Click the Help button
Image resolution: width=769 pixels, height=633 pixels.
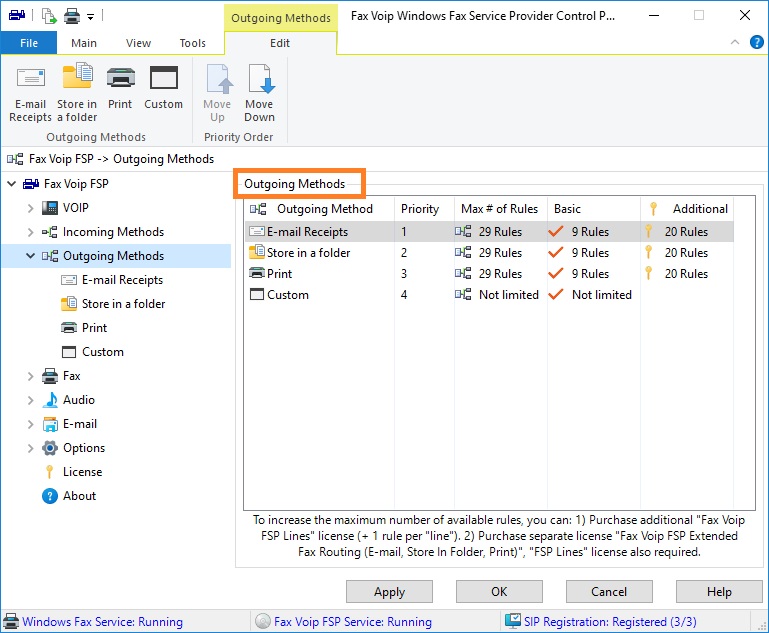tap(719, 592)
